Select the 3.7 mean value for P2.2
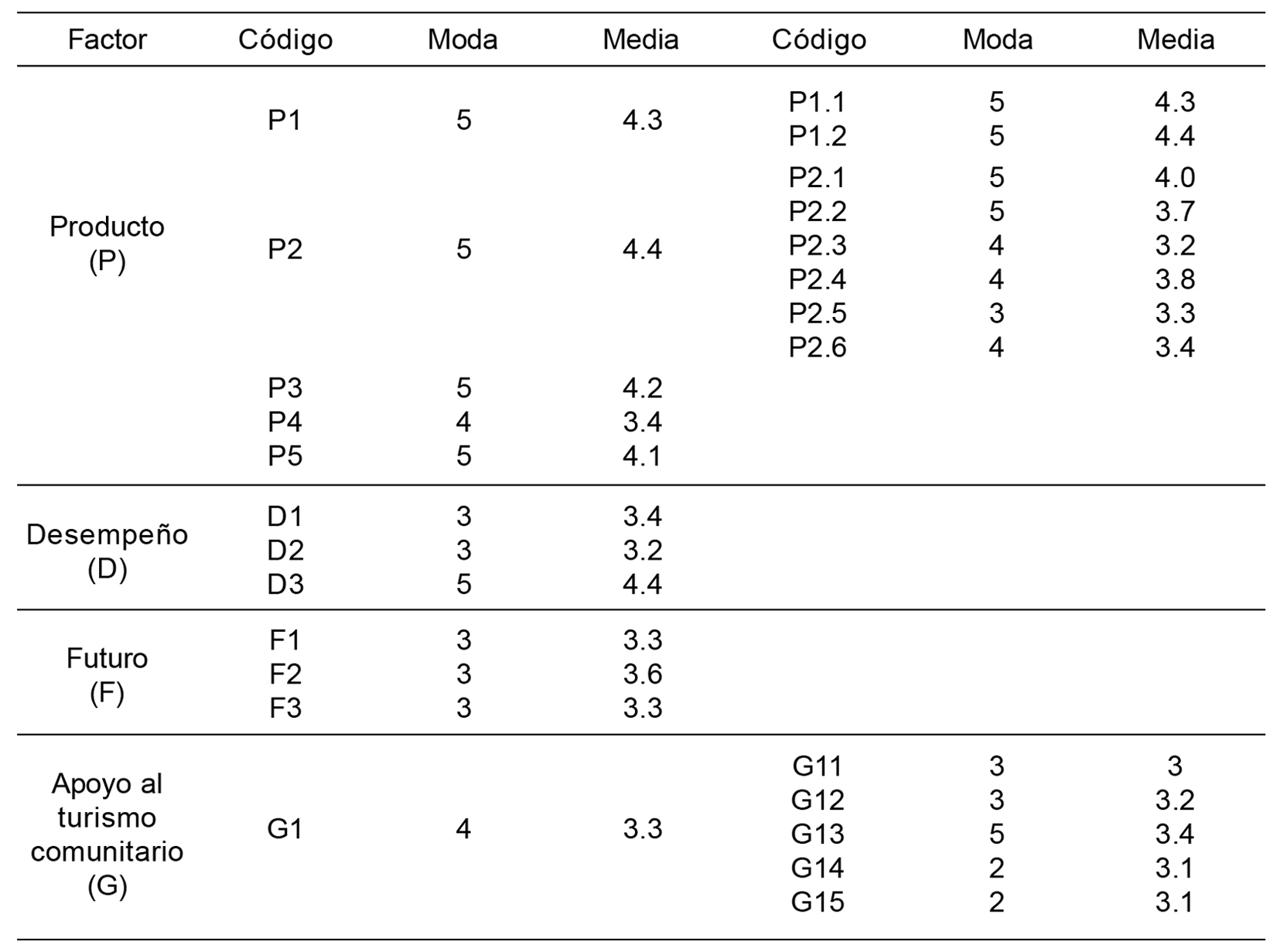1280x952 pixels. click(1175, 211)
